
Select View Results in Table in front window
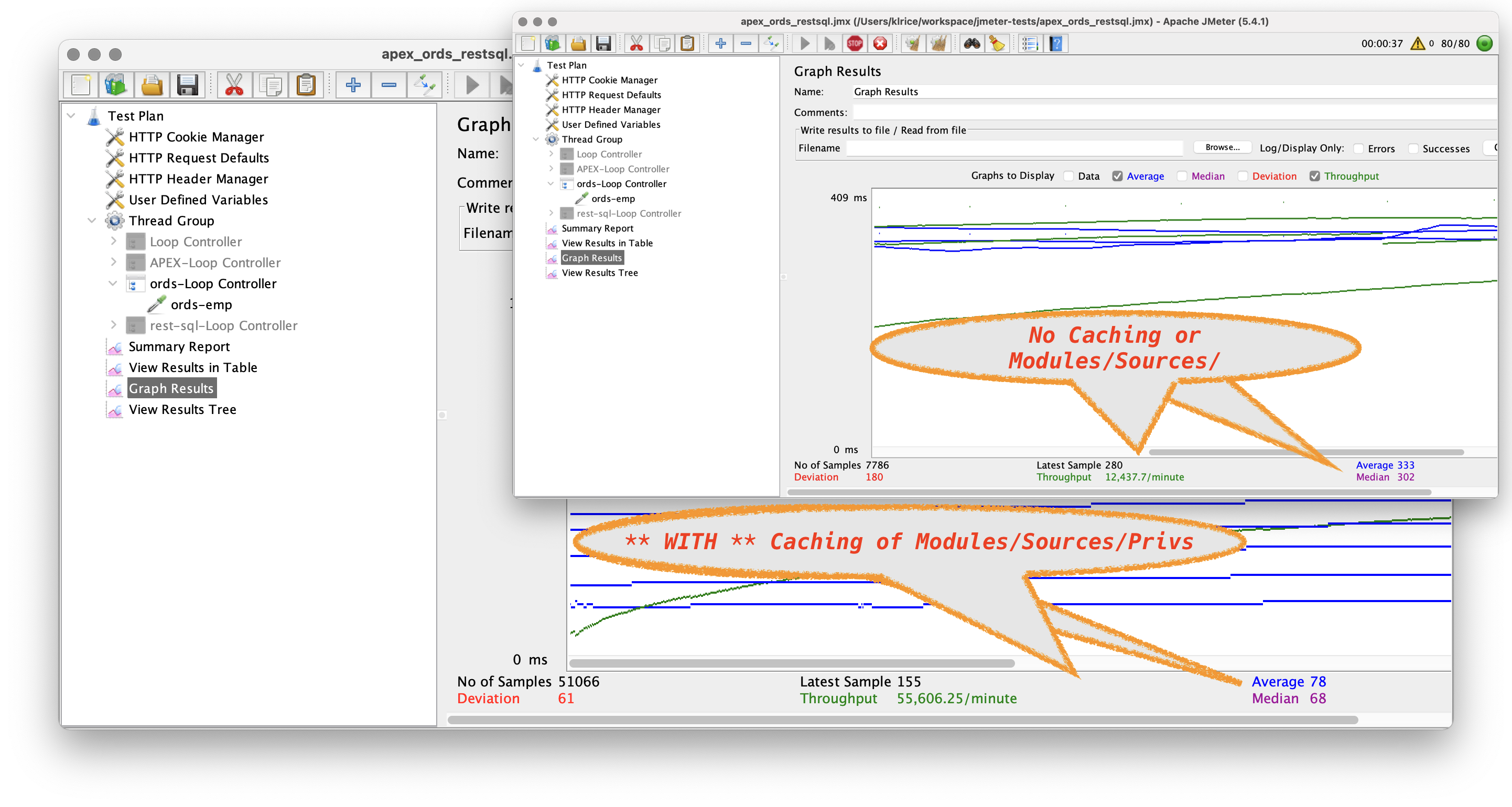[x=607, y=243]
